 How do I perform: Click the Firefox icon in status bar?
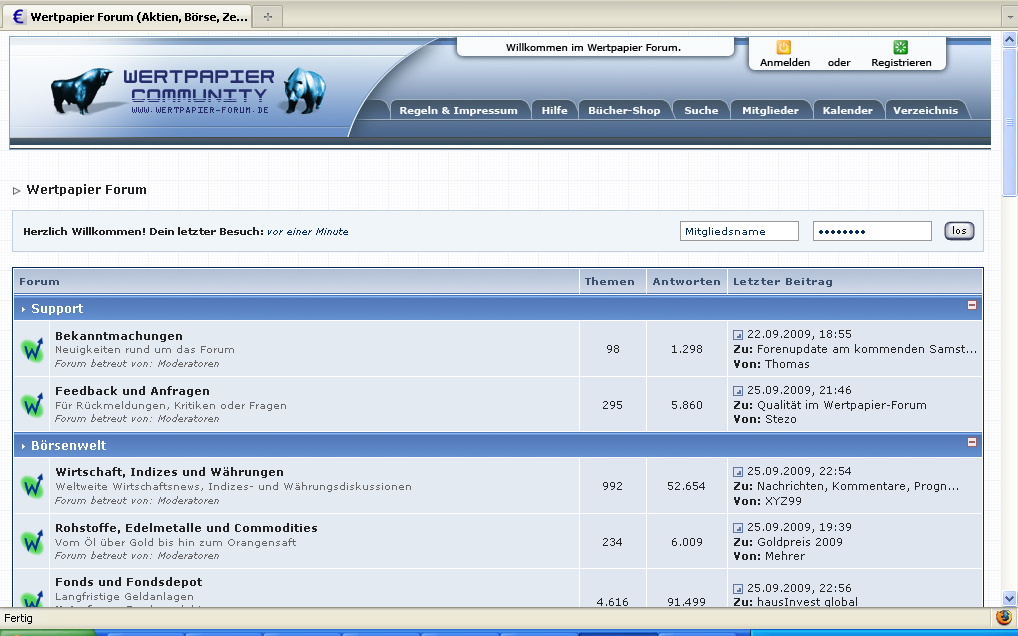point(1004,617)
